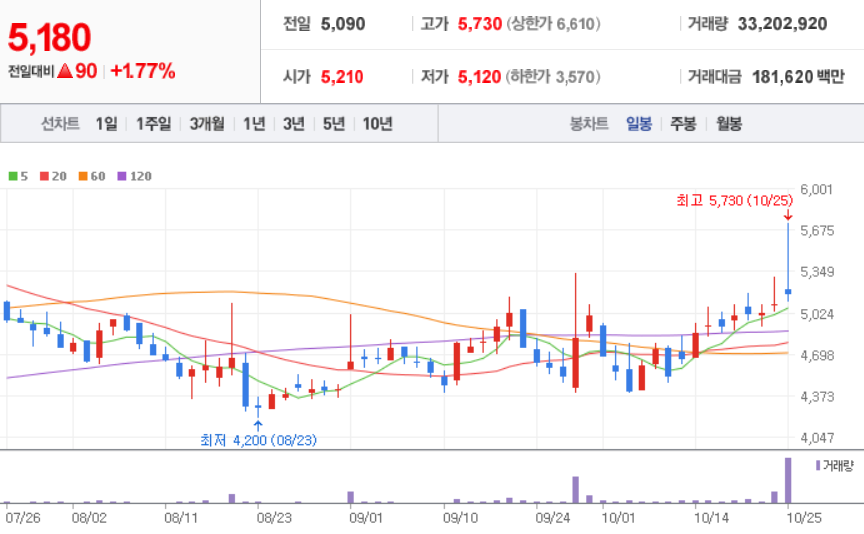Click the 시가 value 5,210
Screen dimensions: 864x534
click(x=342, y=77)
